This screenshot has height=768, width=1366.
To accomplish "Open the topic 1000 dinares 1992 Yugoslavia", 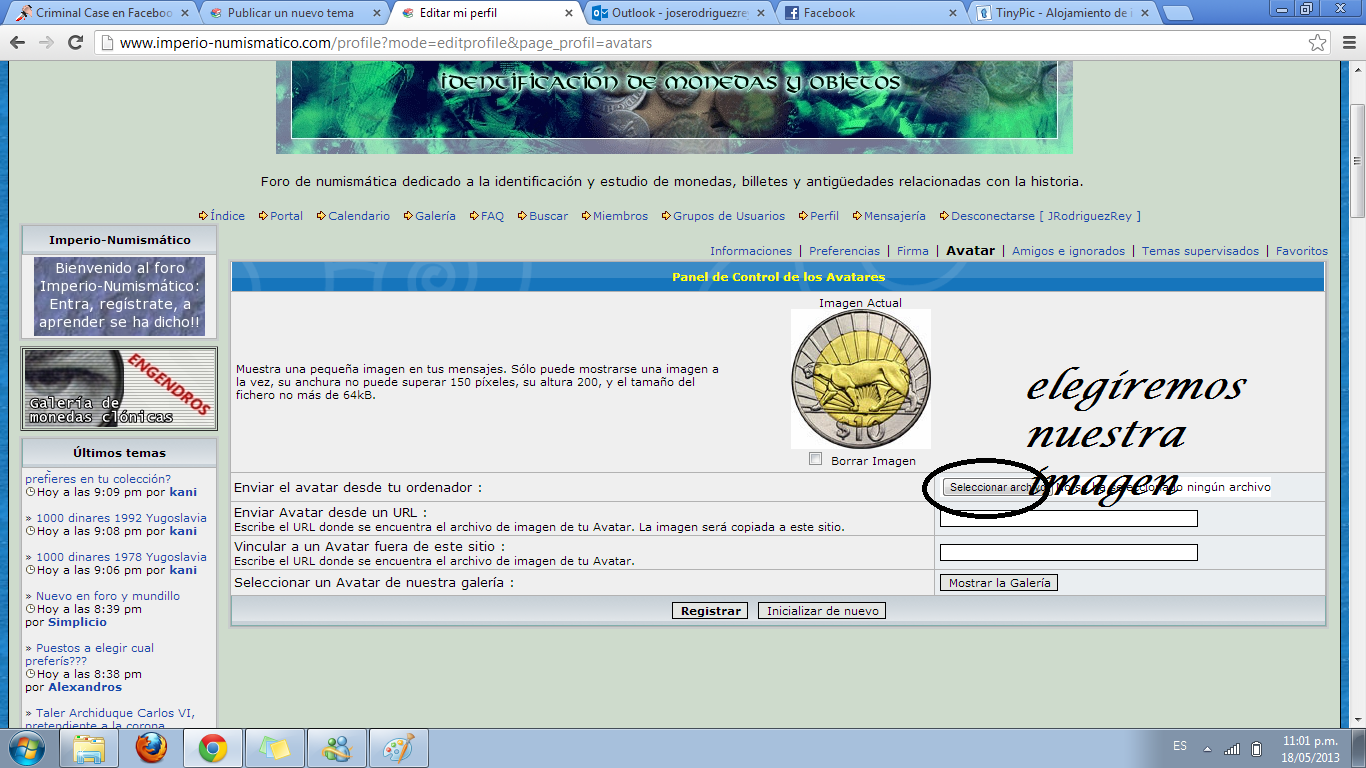I will pos(121,518).
